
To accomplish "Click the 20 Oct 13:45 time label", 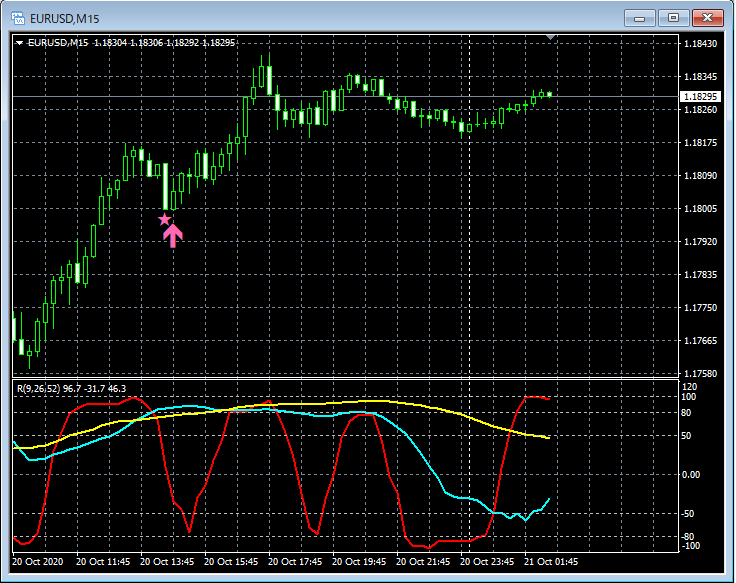I will 167,562.
